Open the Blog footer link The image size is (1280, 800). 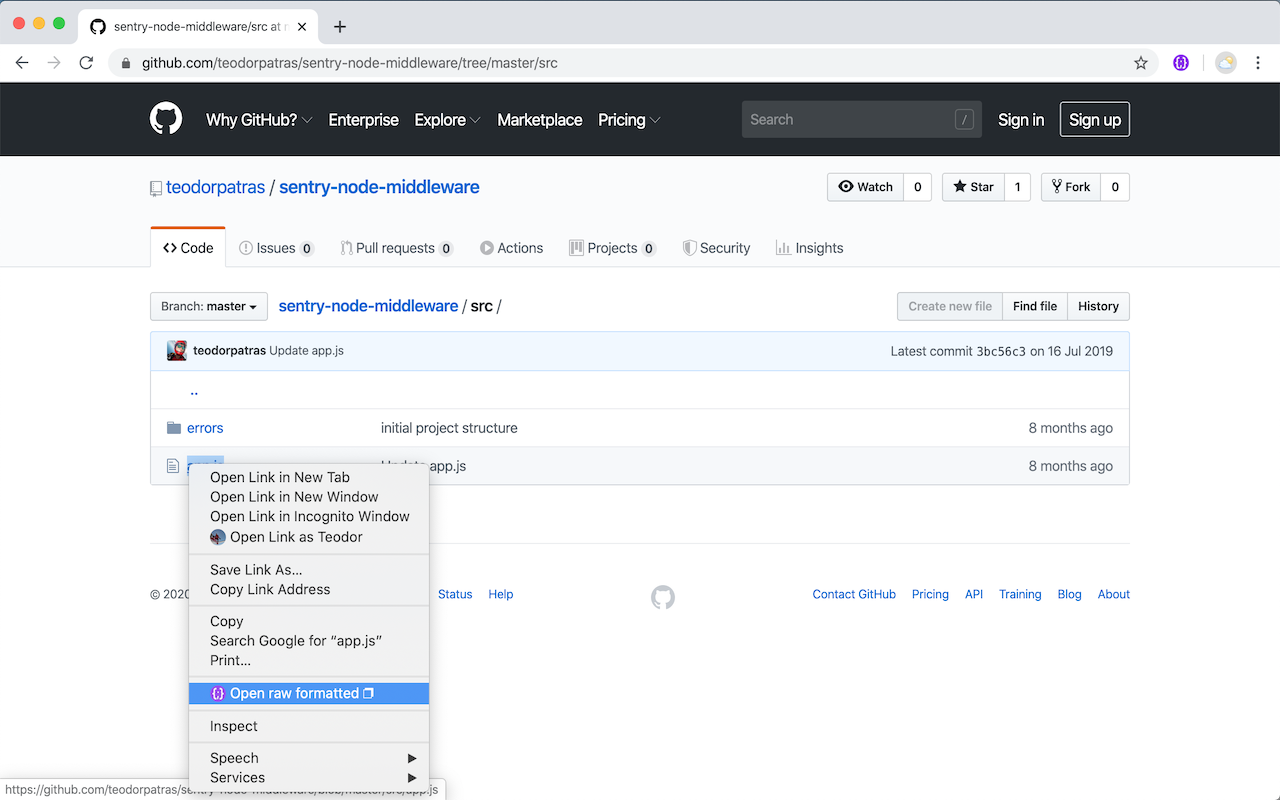[1069, 594]
